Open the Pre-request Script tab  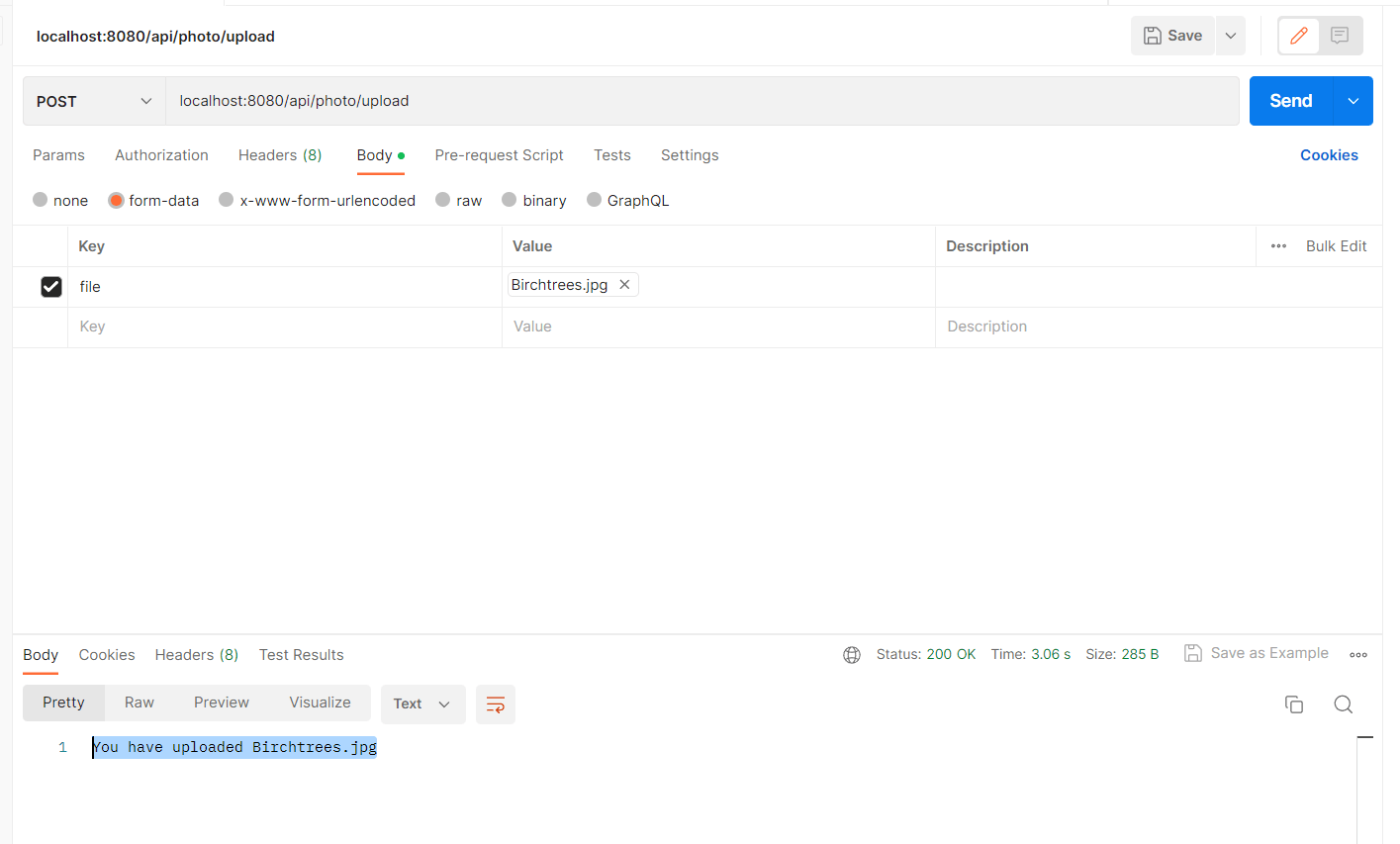click(x=499, y=155)
